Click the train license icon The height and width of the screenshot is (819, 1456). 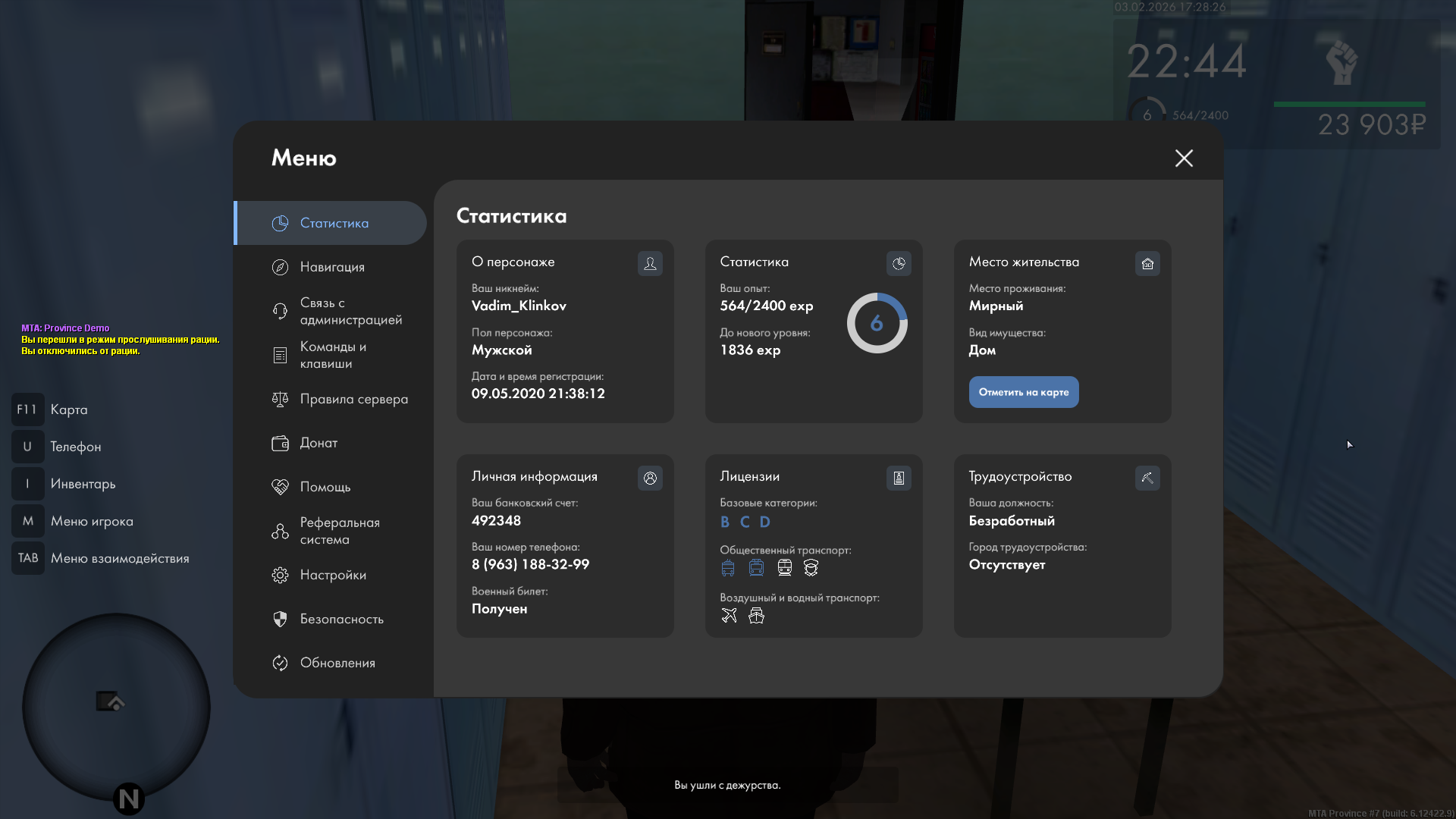click(x=784, y=568)
